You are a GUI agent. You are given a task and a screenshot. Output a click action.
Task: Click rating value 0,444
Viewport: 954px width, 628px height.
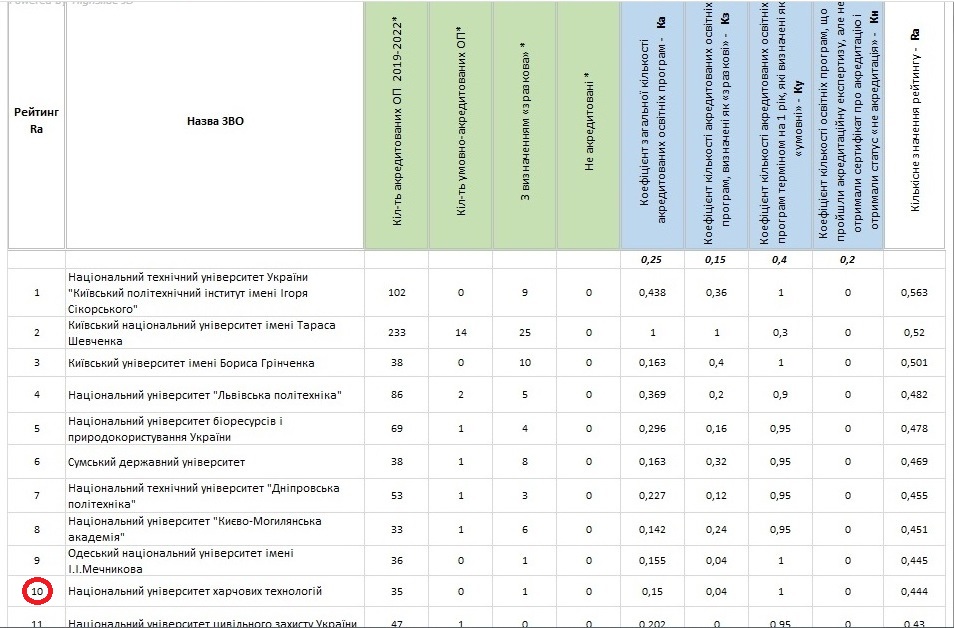coord(914,591)
